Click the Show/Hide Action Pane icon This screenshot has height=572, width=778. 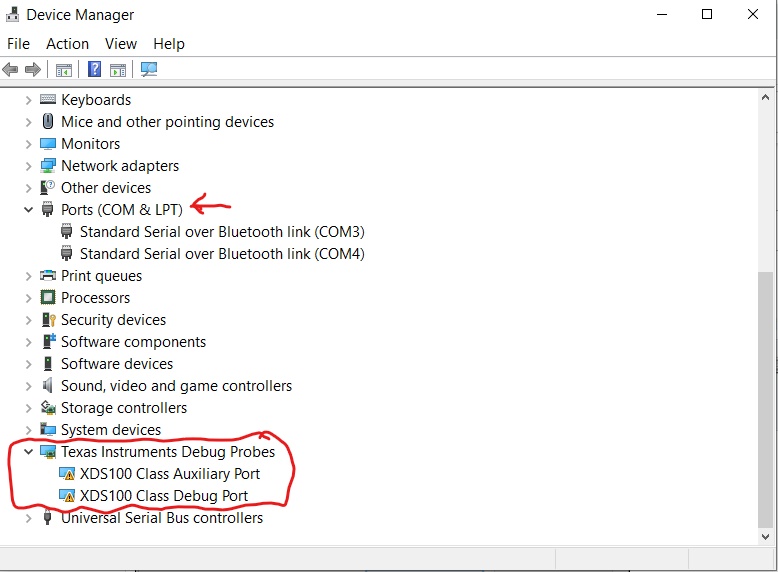point(118,70)
